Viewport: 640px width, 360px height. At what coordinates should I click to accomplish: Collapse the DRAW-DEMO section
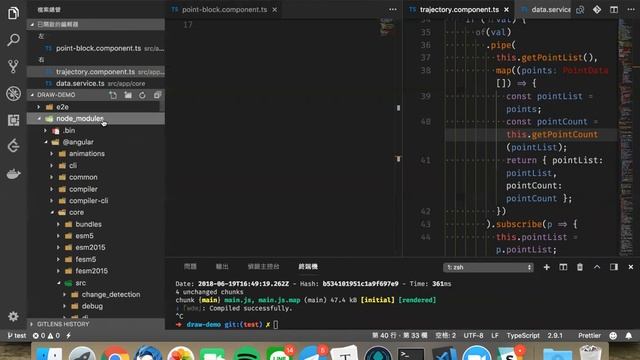(x=32, y=95)
